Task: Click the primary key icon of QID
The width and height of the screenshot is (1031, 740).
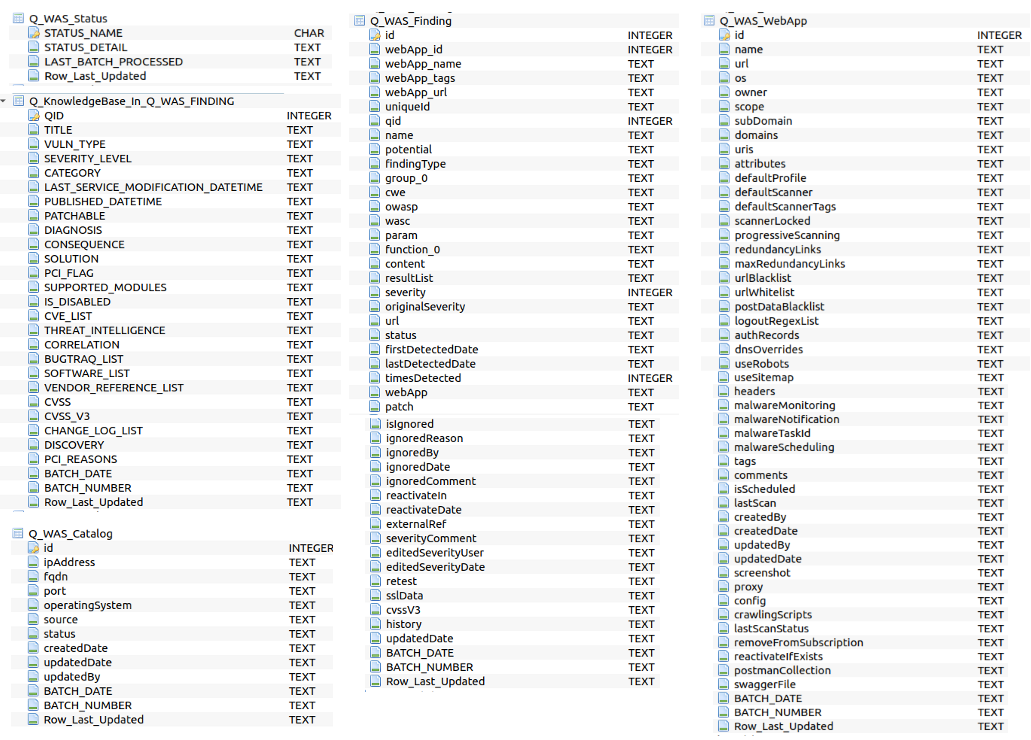Action: point(34,115)
